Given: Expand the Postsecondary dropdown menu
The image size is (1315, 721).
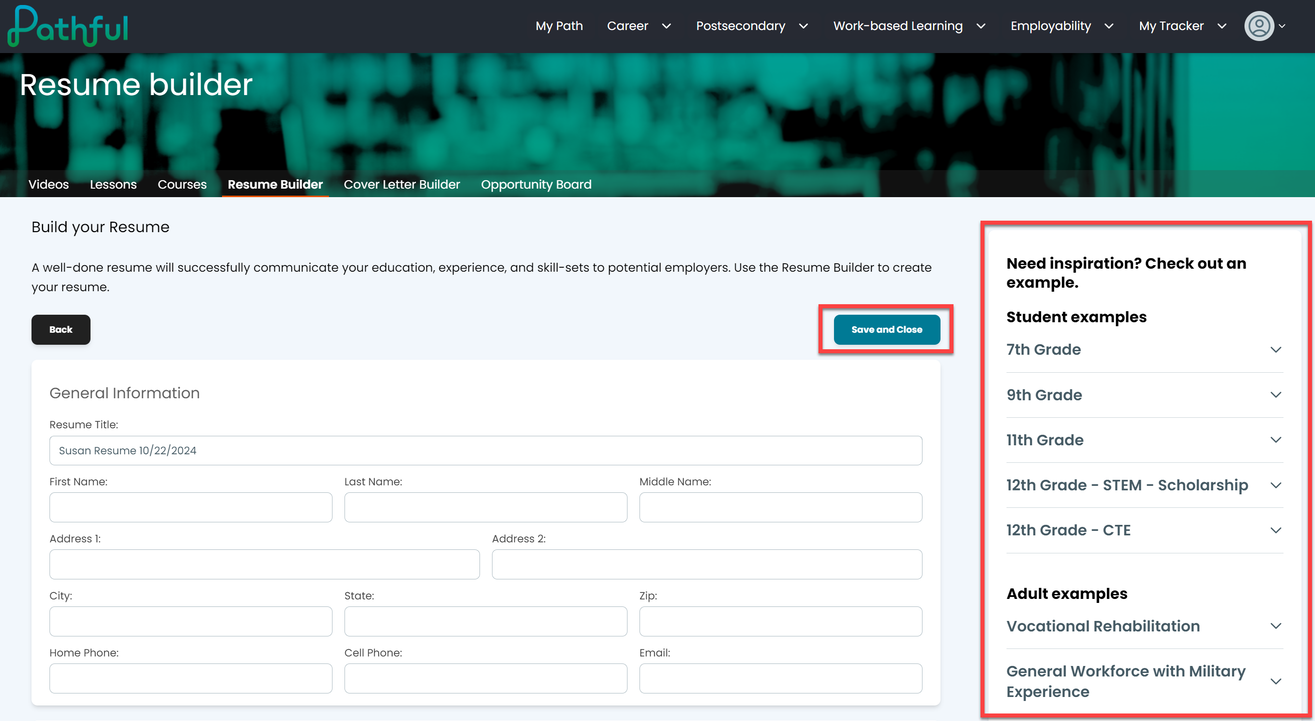Looking at the screenshot, I should pyautogui.click(x=752, y=26).
